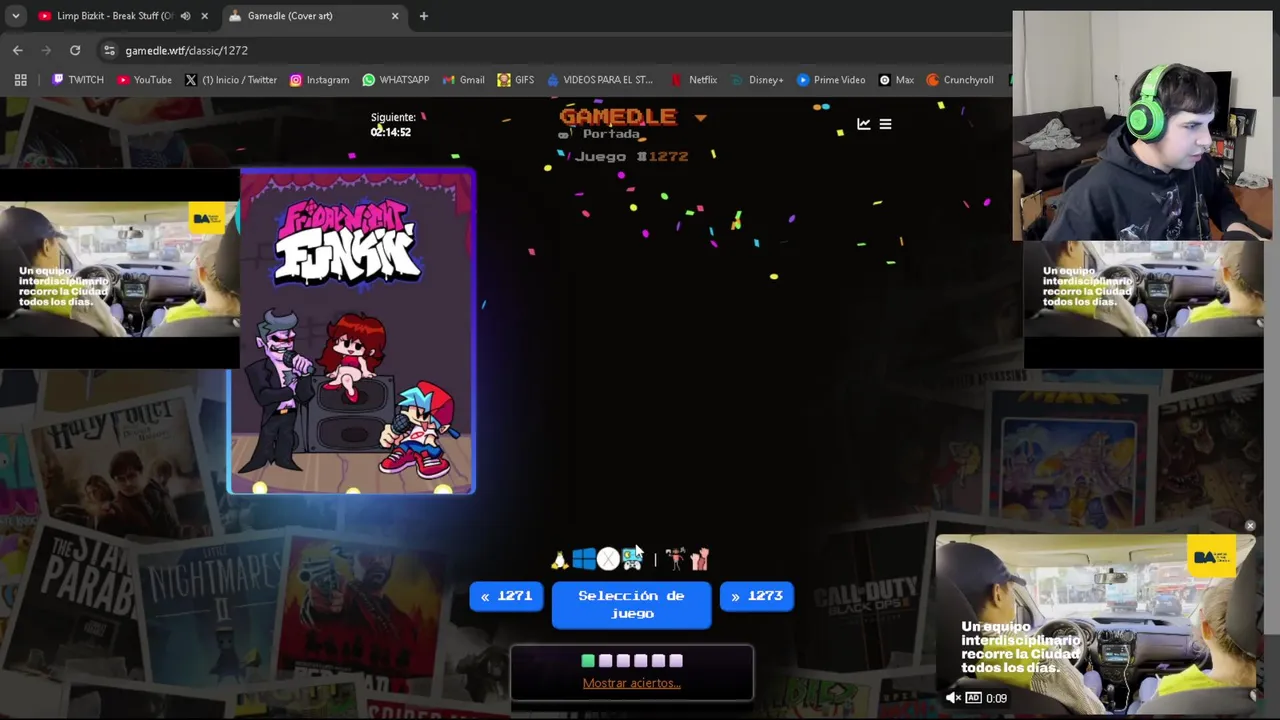Open the tab search dropdown
1280x720 pixels.
[x=15, y=16]
